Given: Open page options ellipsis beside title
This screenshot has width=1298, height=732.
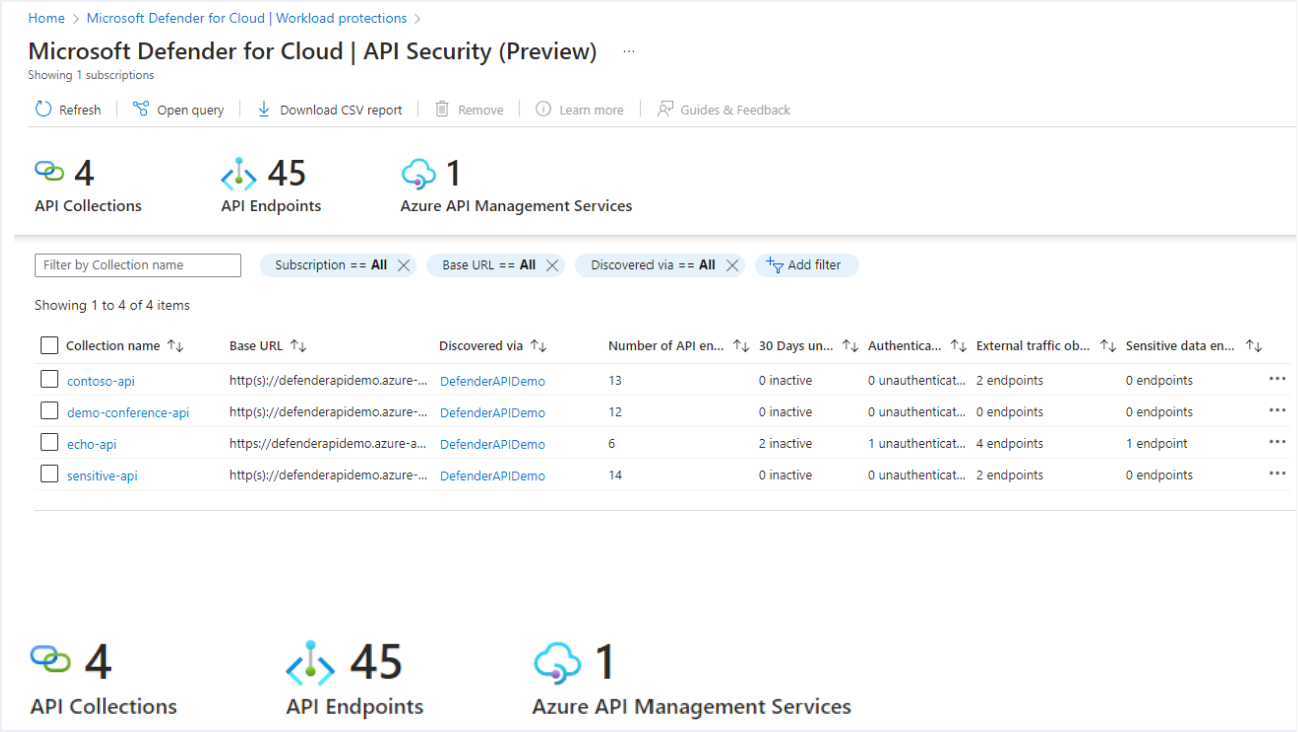Looking at the screenshot, I should [629, 52].
